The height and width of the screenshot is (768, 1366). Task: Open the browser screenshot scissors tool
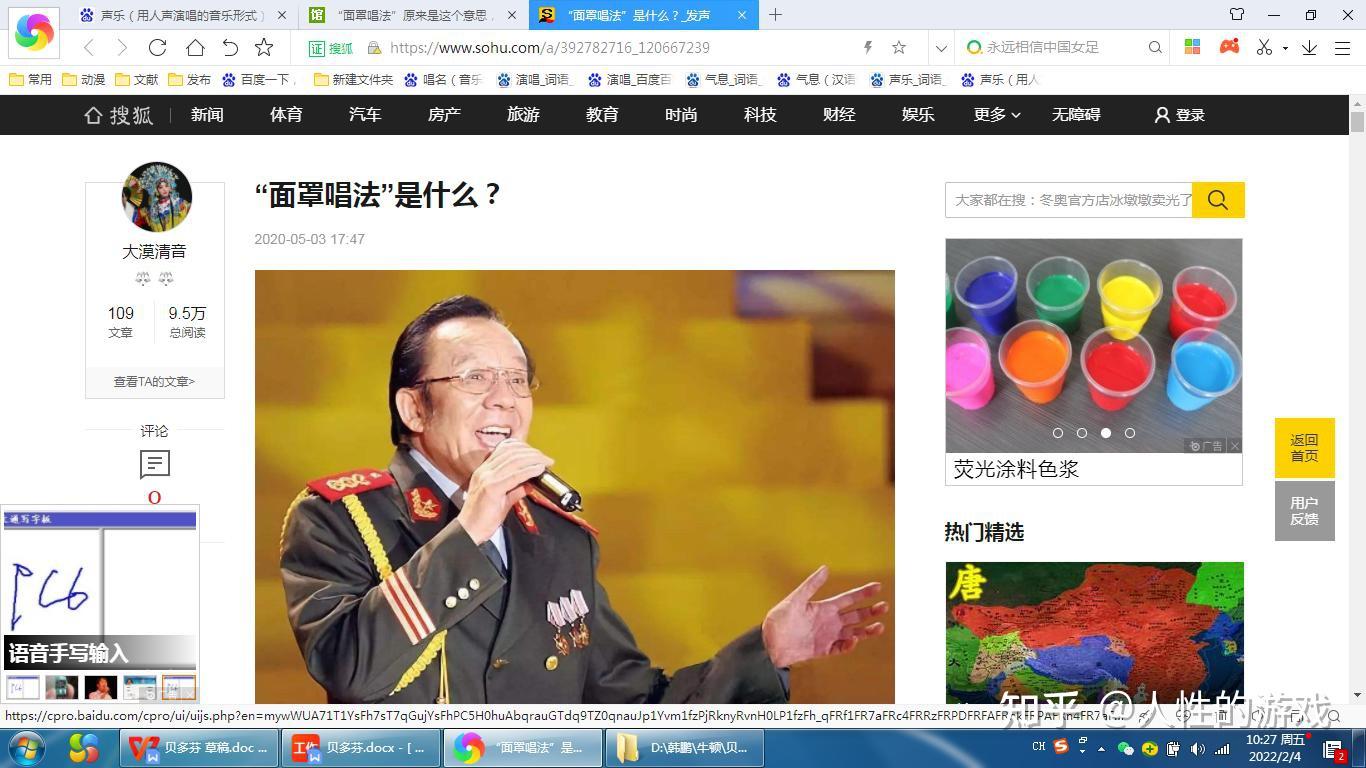[x=1265, y=48]
